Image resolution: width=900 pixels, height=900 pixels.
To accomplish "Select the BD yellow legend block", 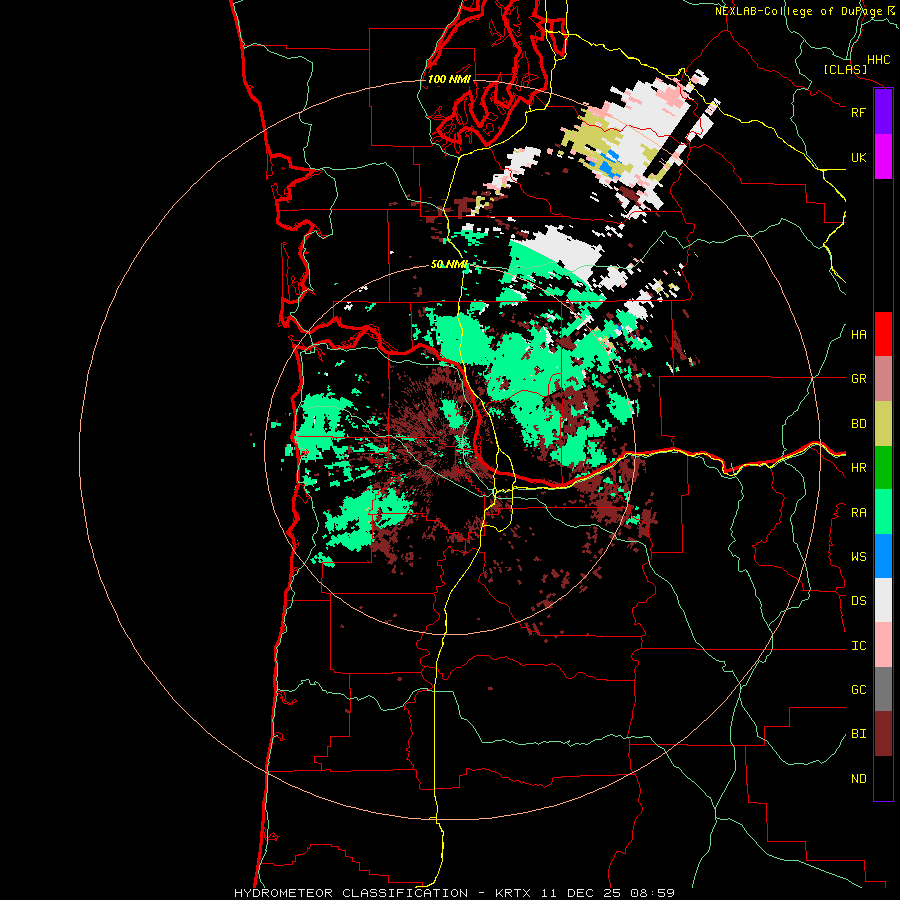I will pyautogui.click(x=883, y=424).
